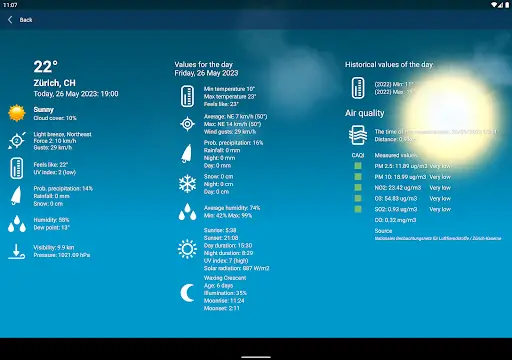Tap the Pressure download-arrow icon

point(16,251)
